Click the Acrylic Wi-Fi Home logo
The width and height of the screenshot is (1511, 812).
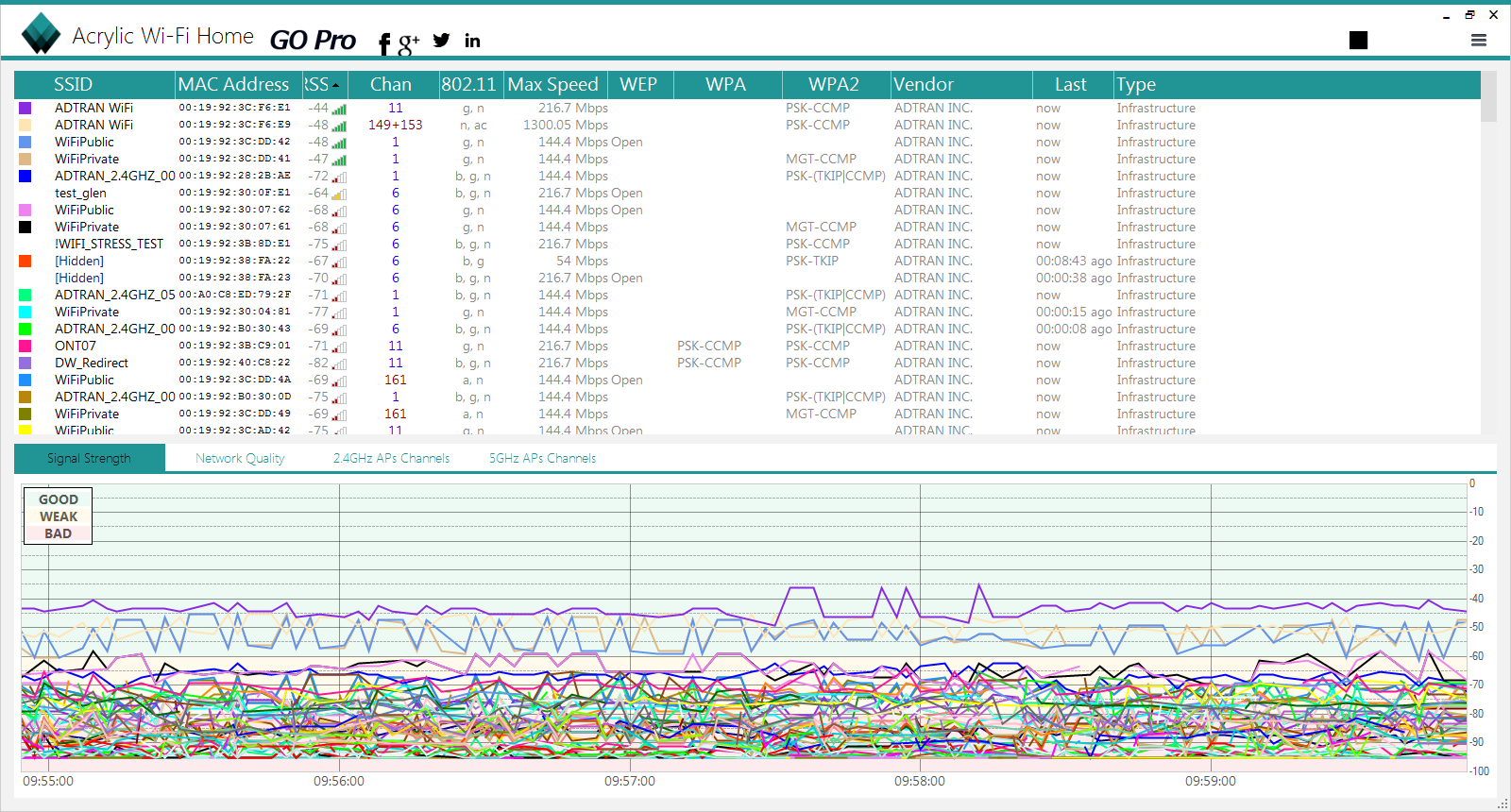coord(41,34)
